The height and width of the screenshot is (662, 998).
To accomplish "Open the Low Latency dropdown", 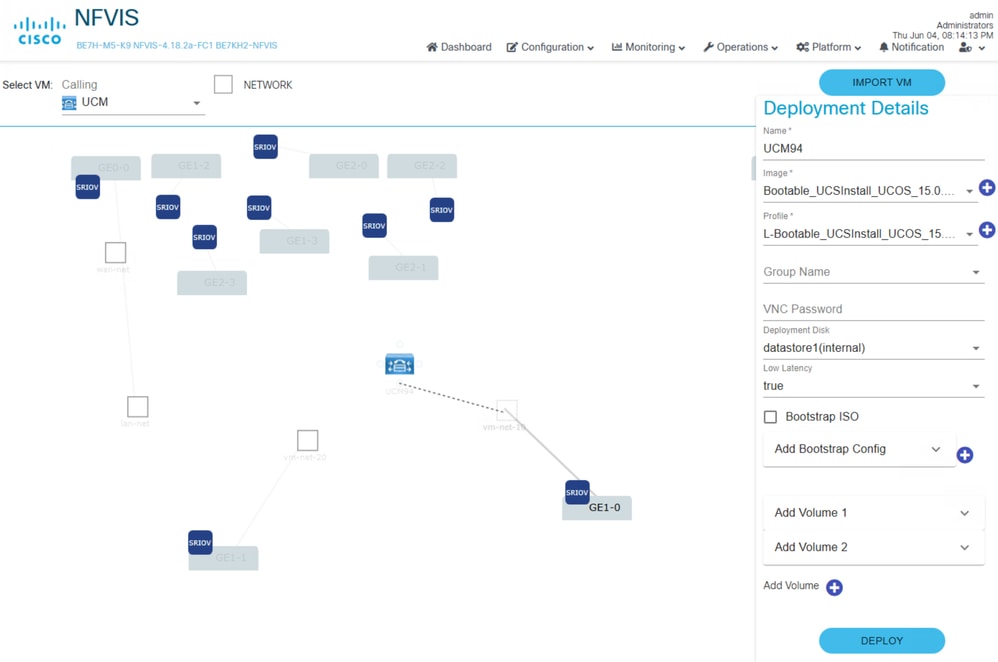I will pyautogui.click(x=873, y=386).
